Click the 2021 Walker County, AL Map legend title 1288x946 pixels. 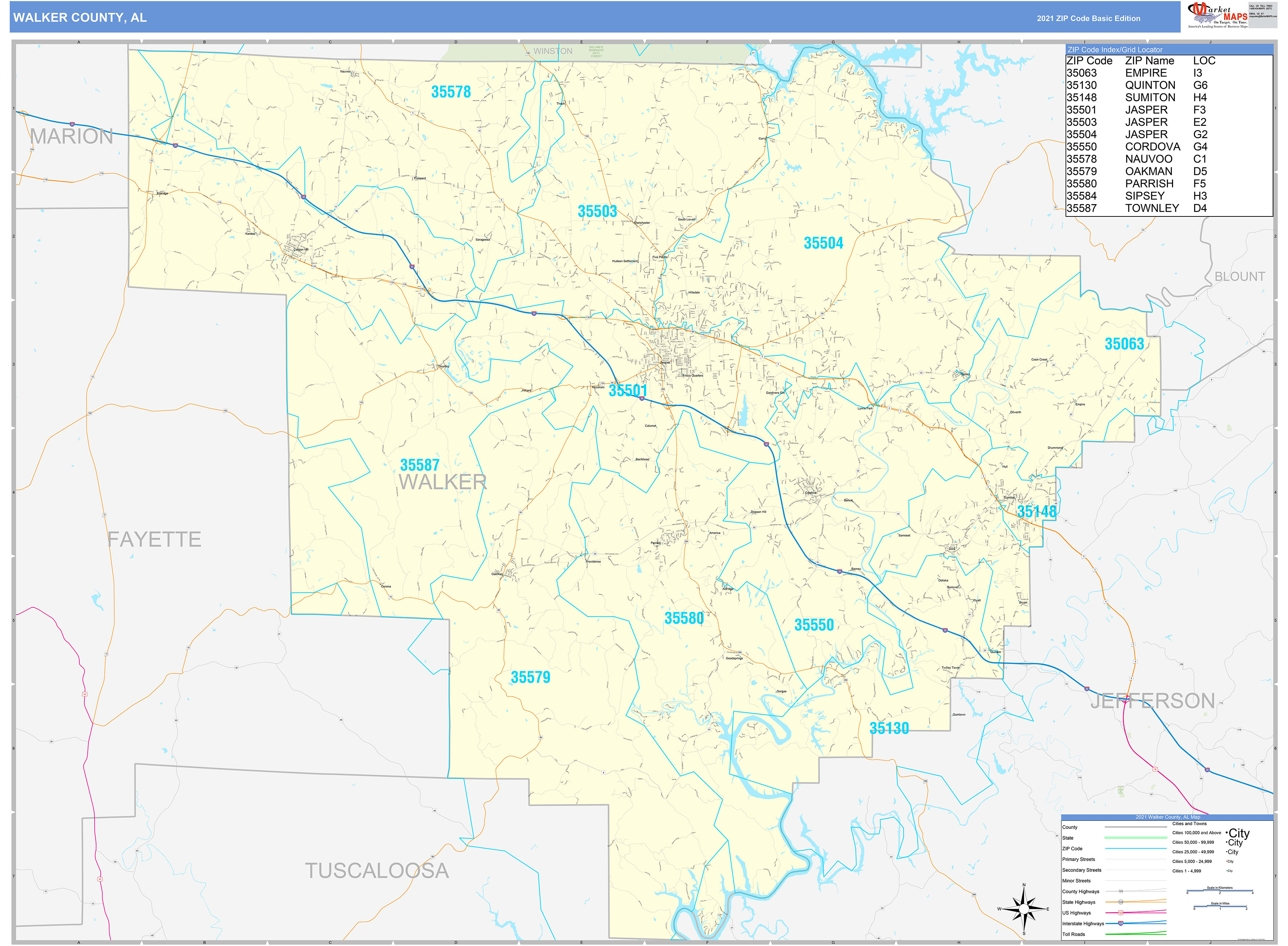pos(1168,817)
